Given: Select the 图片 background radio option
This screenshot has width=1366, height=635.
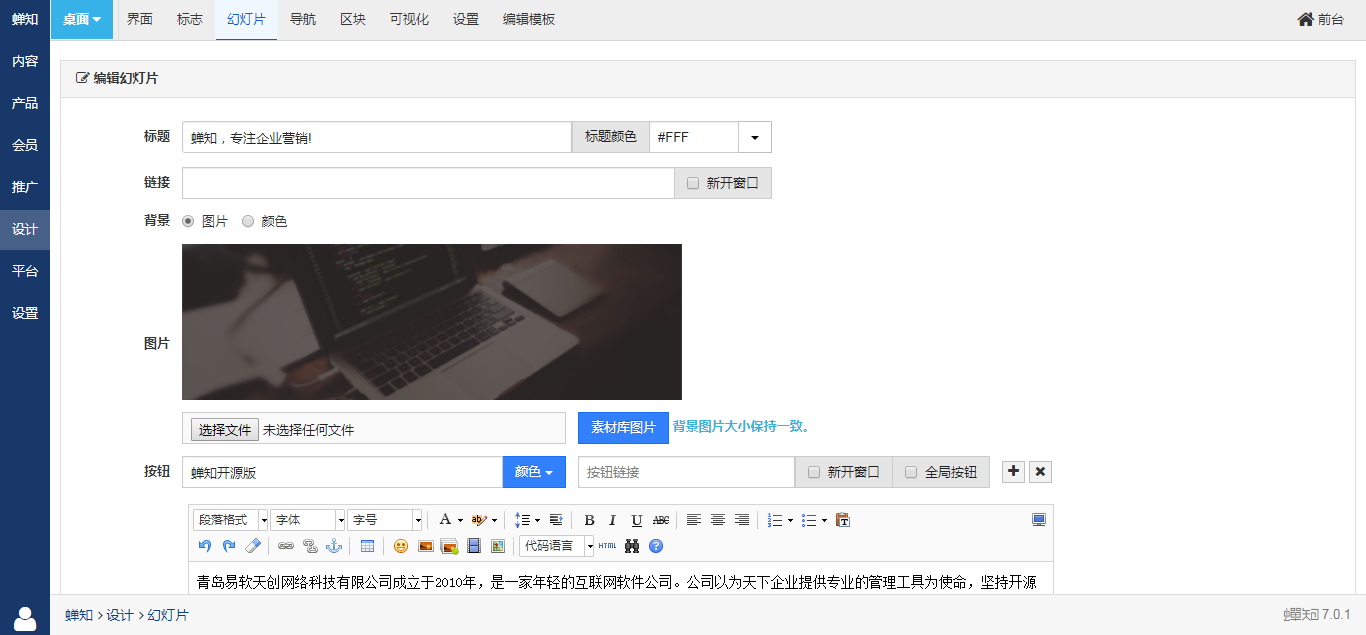Looking at the screenshot, I should tap(188, 221).
